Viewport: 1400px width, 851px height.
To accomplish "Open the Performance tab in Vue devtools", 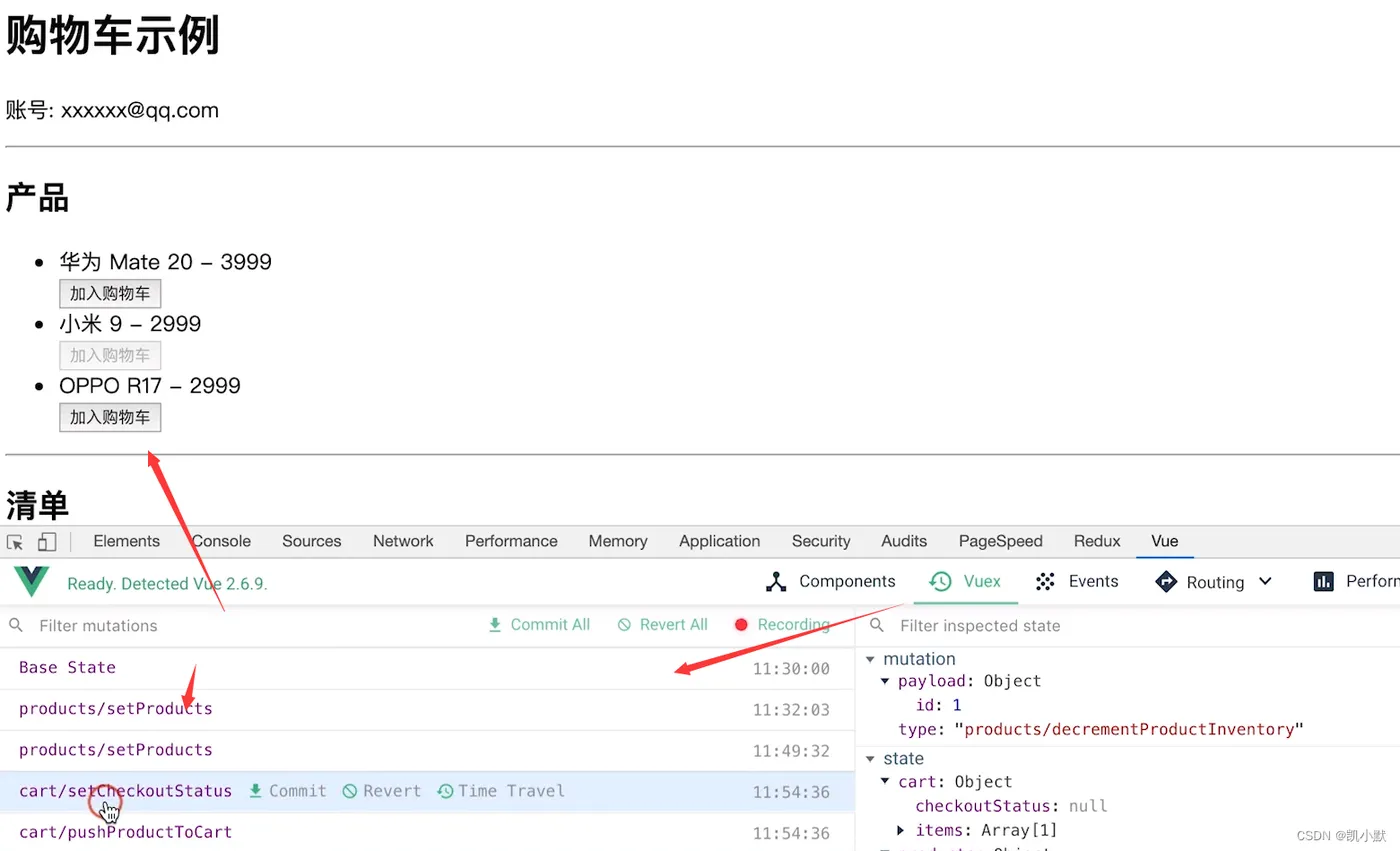I will [x=1356, y=581].
